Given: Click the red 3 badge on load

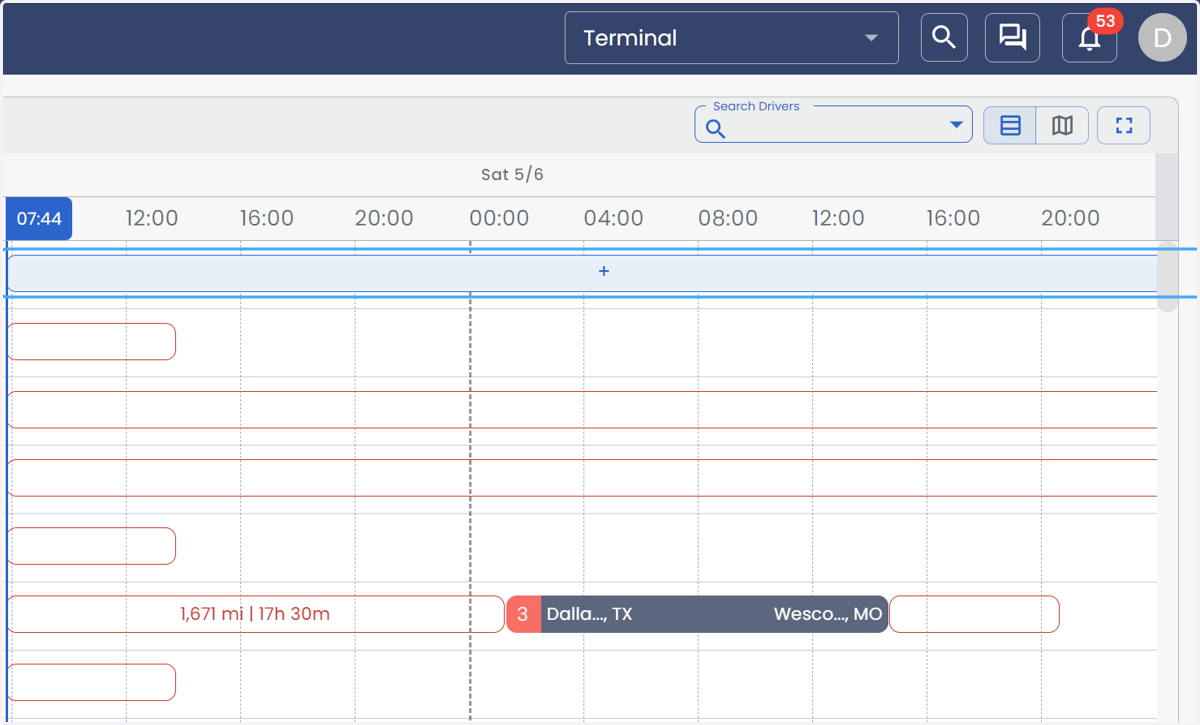Looking at the screenshot, I should (x=523, y=614).
